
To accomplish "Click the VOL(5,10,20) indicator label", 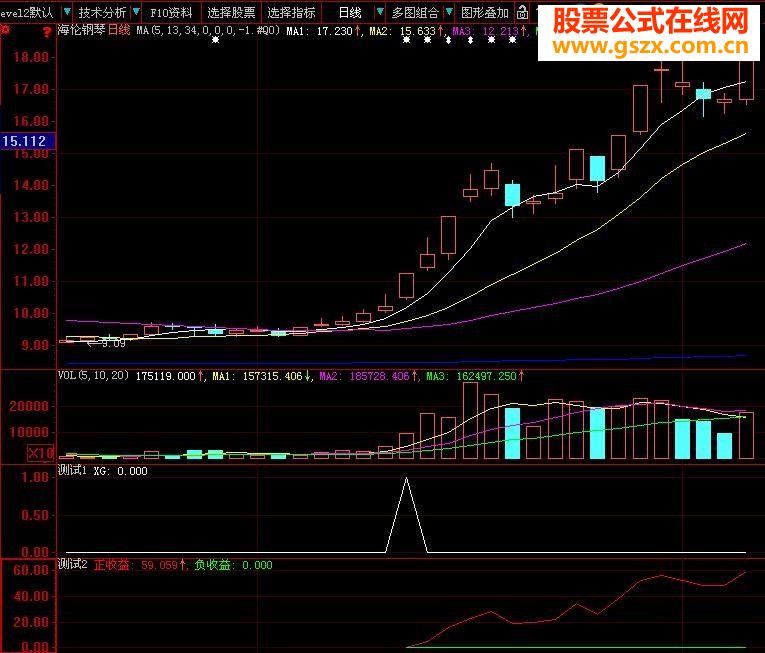I will pyautogui.click(x=93, y=375).
